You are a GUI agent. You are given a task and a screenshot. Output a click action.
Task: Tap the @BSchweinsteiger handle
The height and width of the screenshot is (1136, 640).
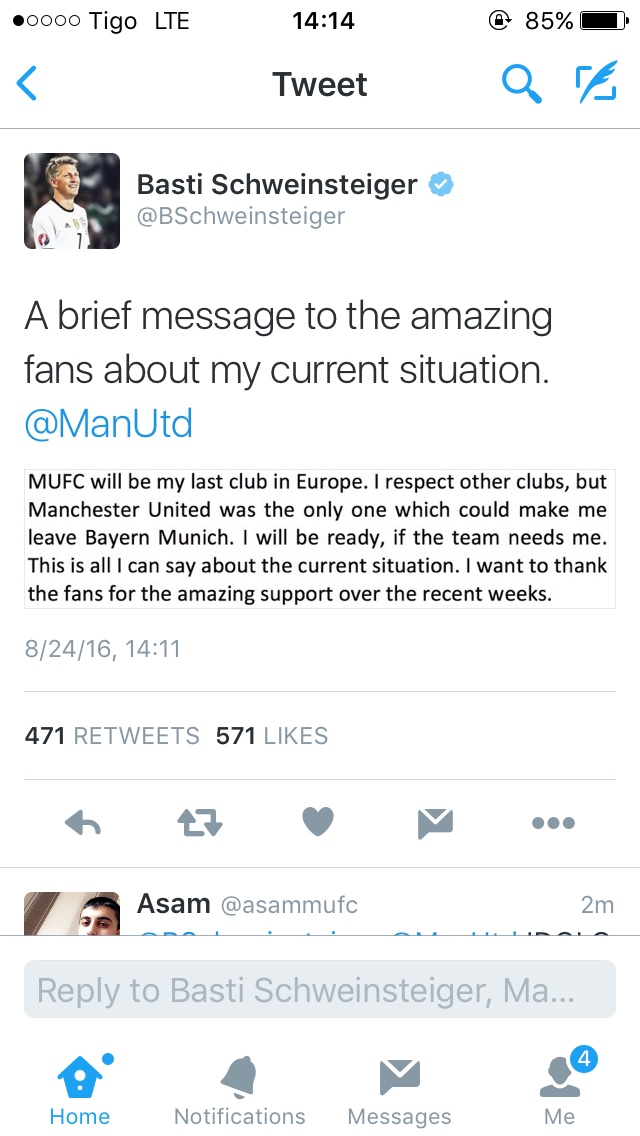[240, 216]
